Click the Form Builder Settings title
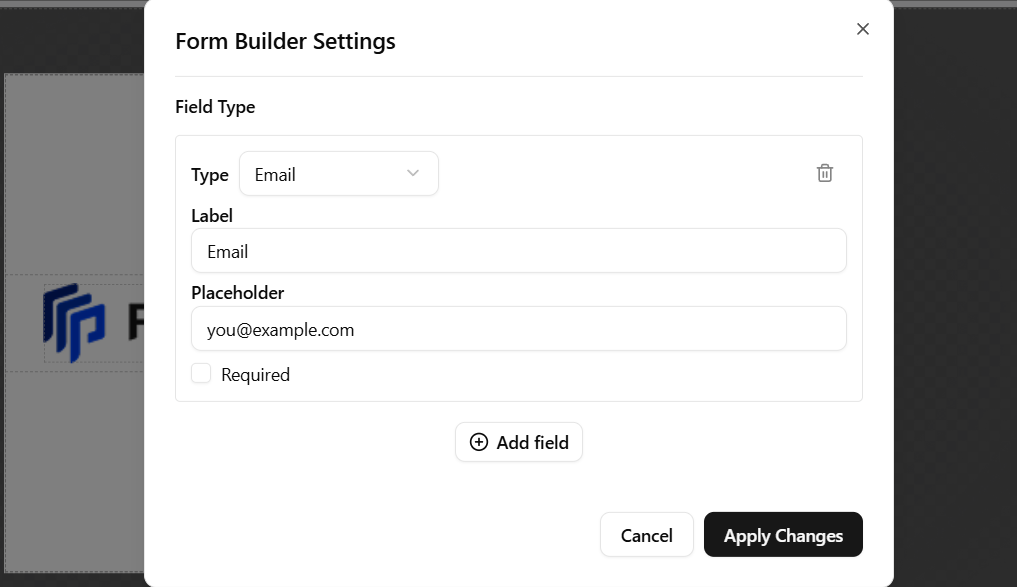1017x587 pixels. [285, 42]
